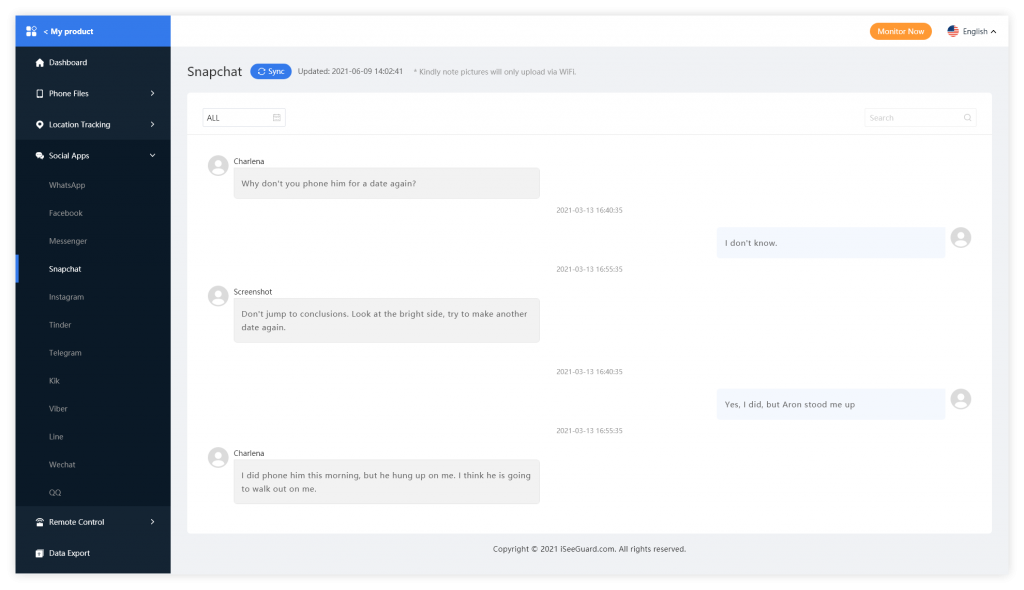Open the English language dropdown
This screenshot has height=590, width=1024.
click(972, 31)
